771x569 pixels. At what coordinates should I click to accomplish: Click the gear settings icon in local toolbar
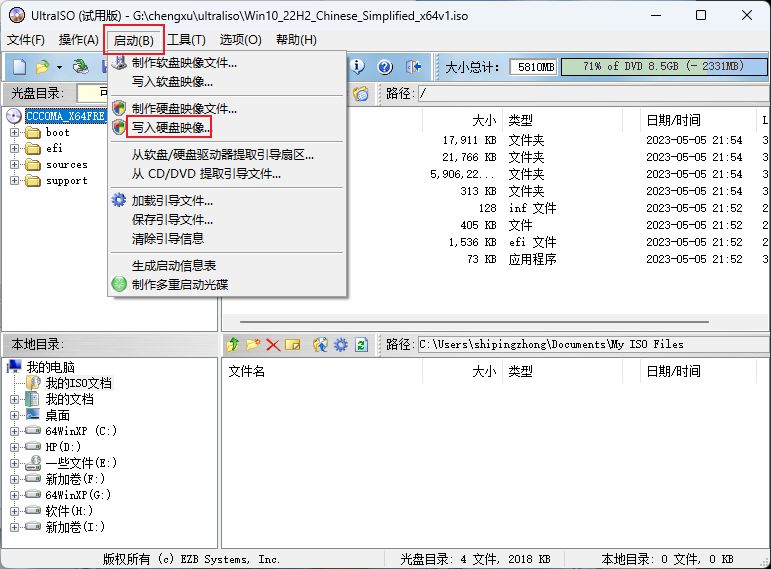click(x=341, y=345)
